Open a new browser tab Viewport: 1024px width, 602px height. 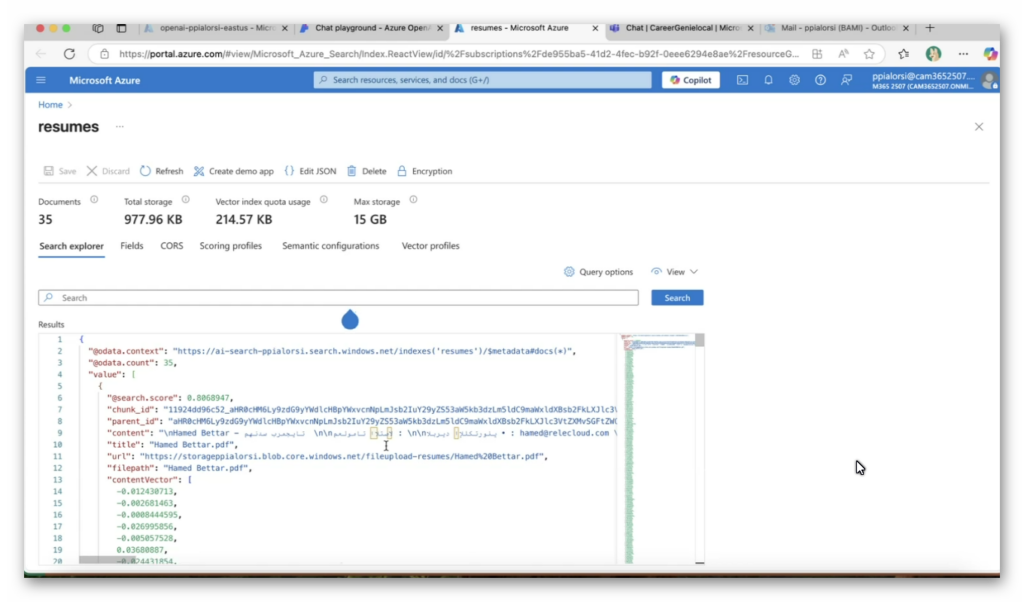(930, 28)
